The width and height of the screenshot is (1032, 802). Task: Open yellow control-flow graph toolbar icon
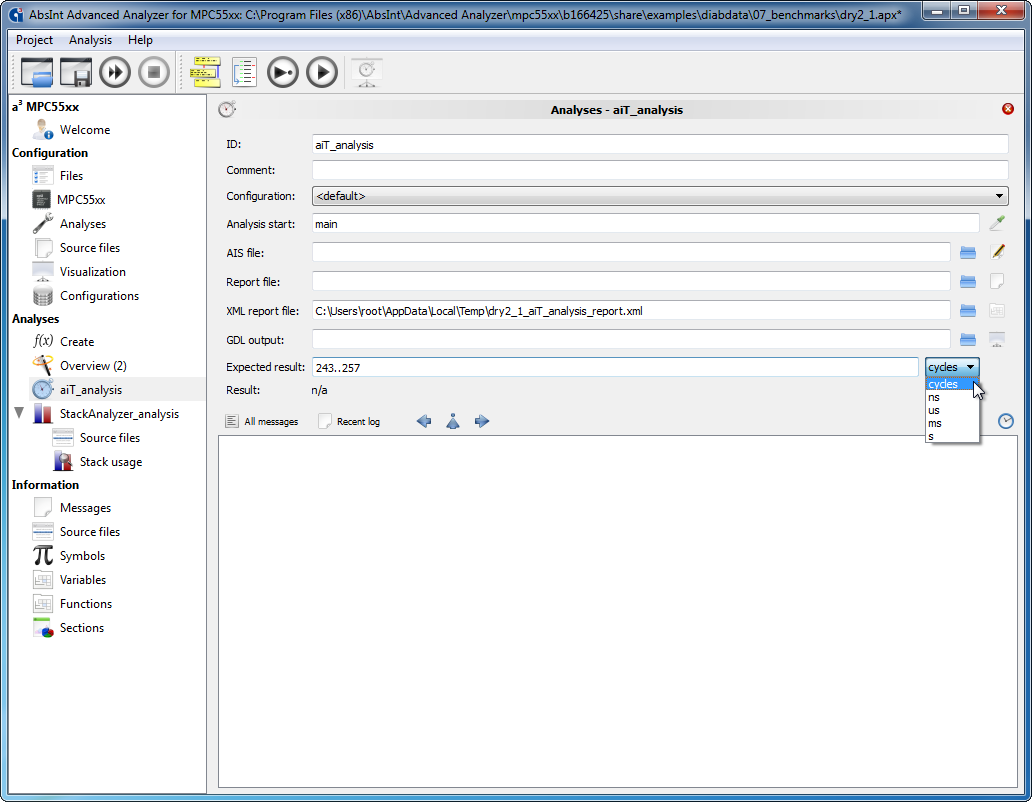tap(206, 72)
